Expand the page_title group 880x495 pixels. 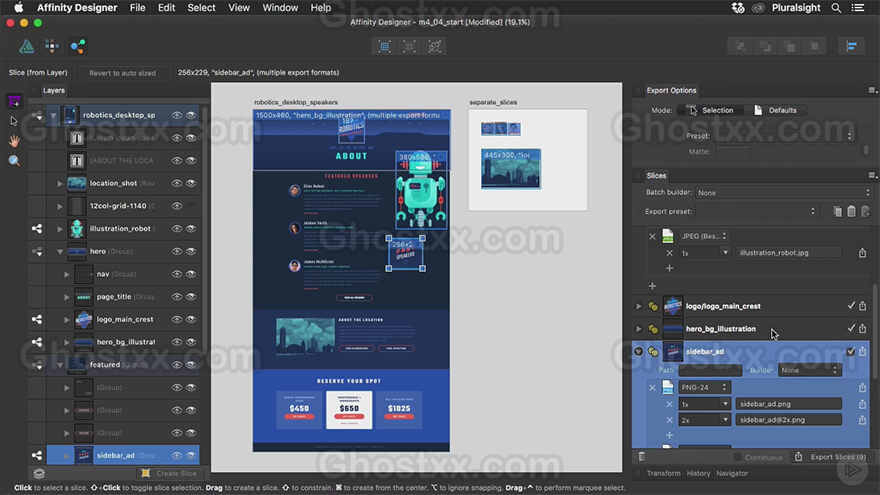pyautogui.click(x=66, y=297)
